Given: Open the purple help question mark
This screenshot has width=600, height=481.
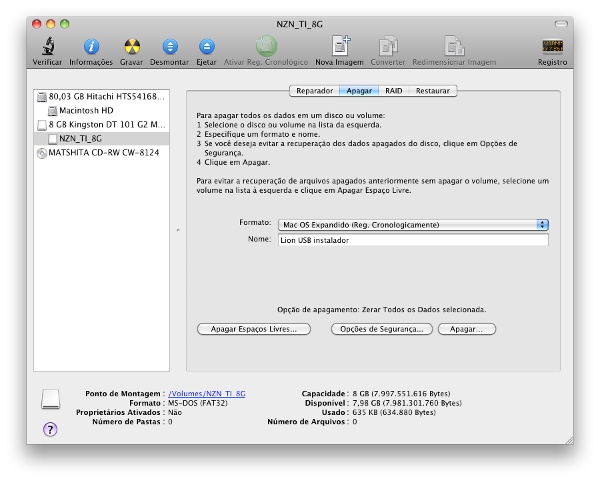Looking at the screenshot, I should (50, 429).
